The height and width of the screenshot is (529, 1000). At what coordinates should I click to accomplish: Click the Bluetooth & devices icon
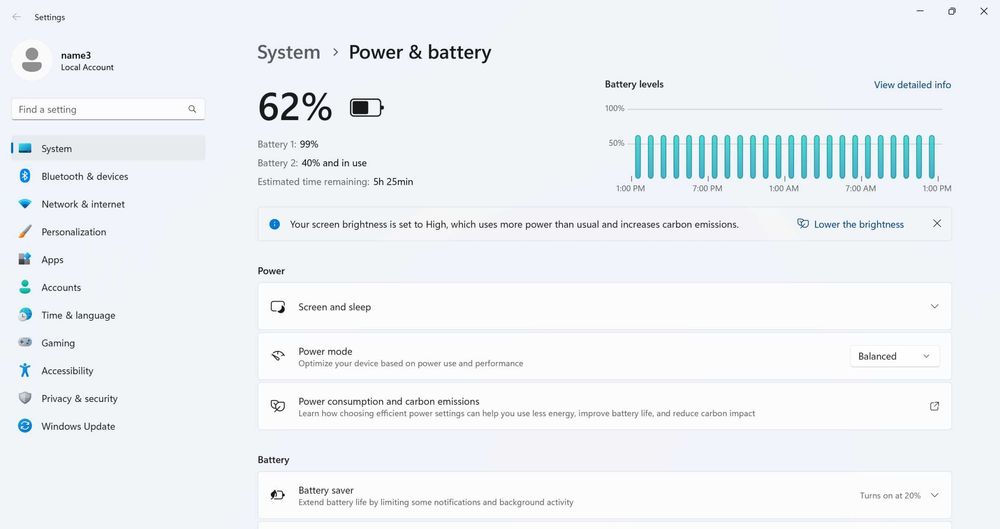[25, 176]
